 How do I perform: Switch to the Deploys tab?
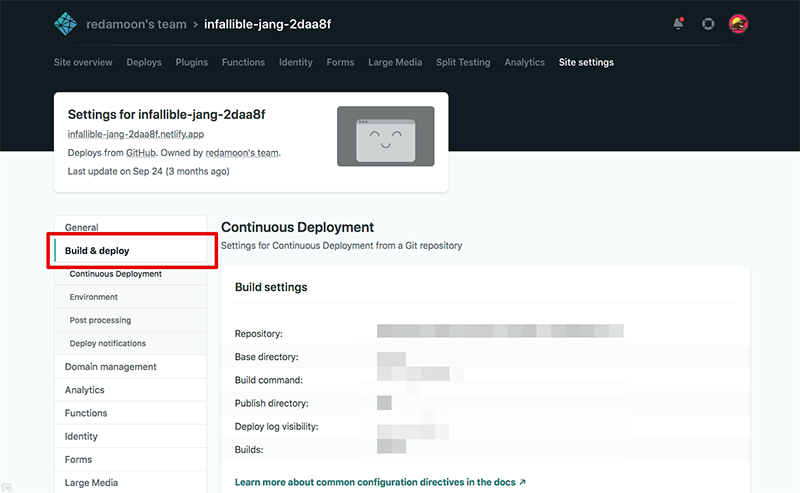144,62
